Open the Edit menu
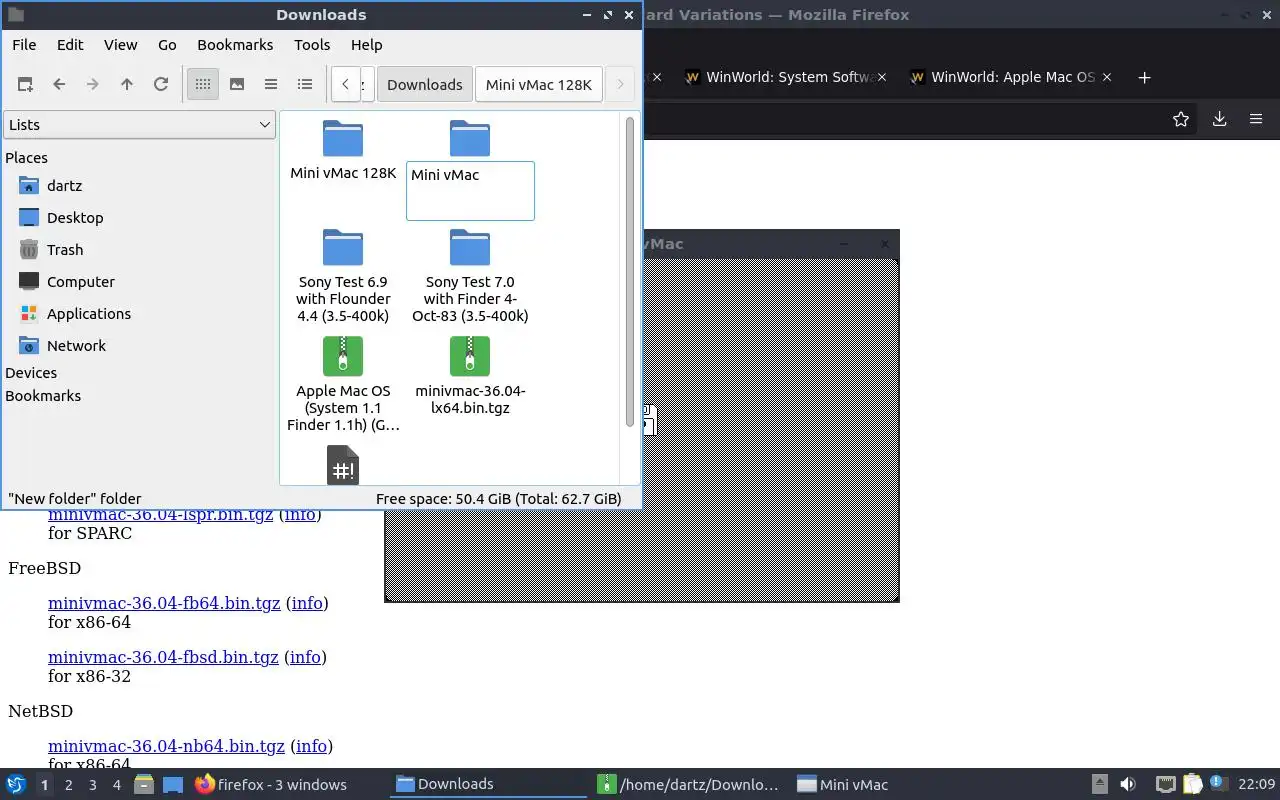 pos(70,45)
